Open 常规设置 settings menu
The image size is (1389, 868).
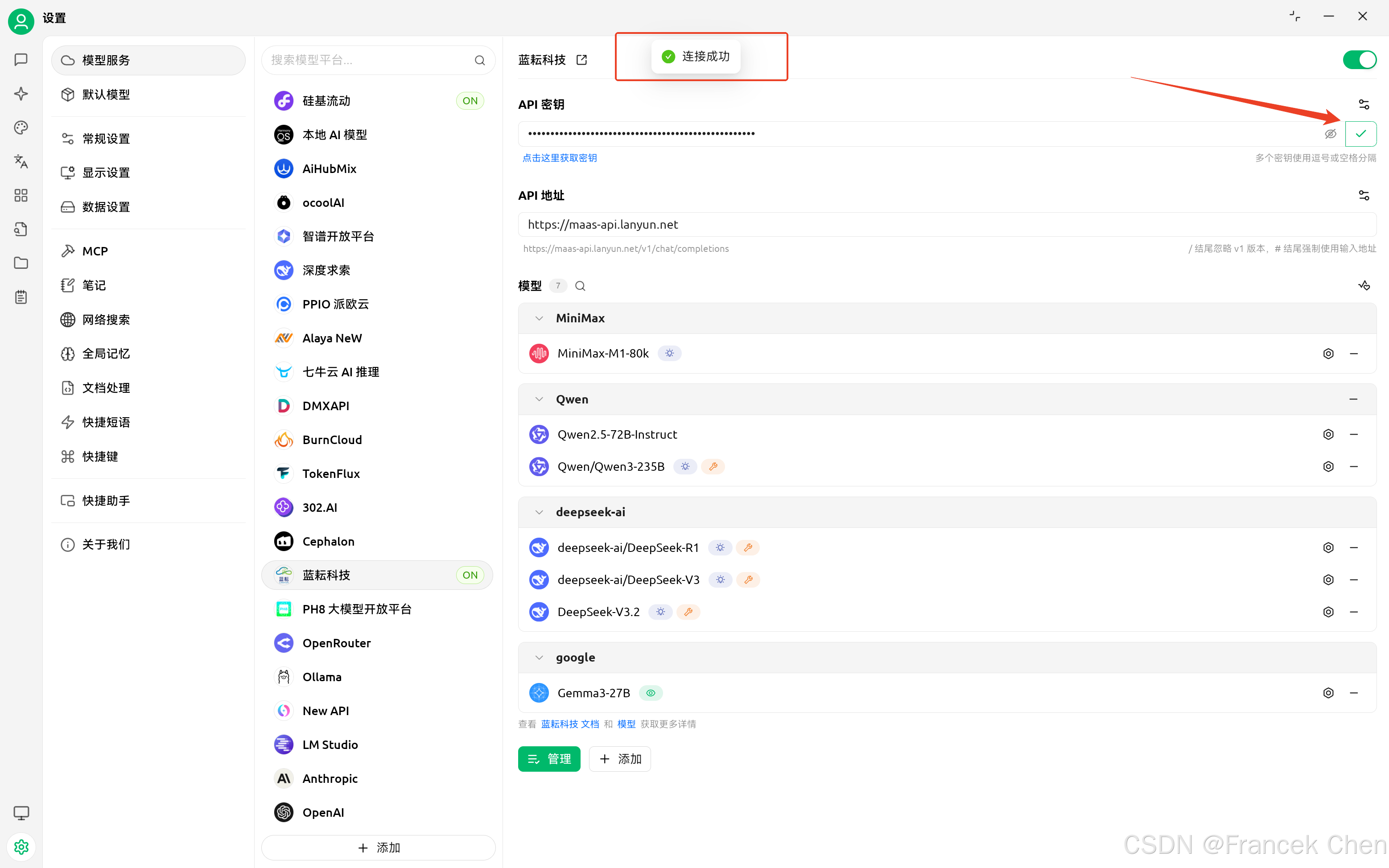(x=148, y=139)
